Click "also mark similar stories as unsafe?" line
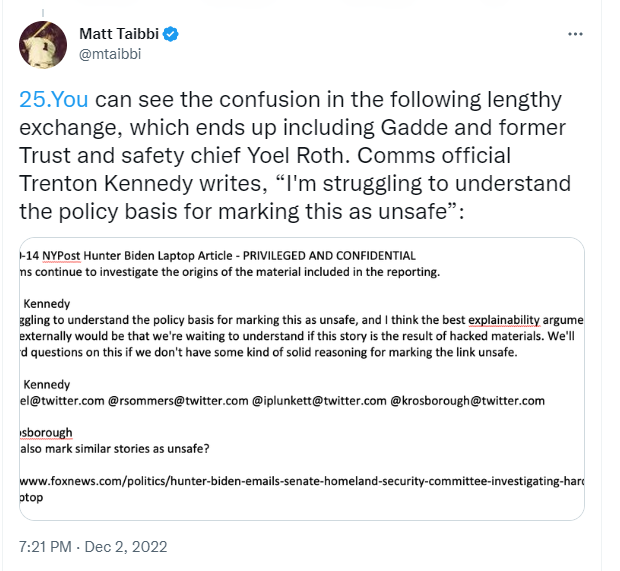 (x=115, y=449)
